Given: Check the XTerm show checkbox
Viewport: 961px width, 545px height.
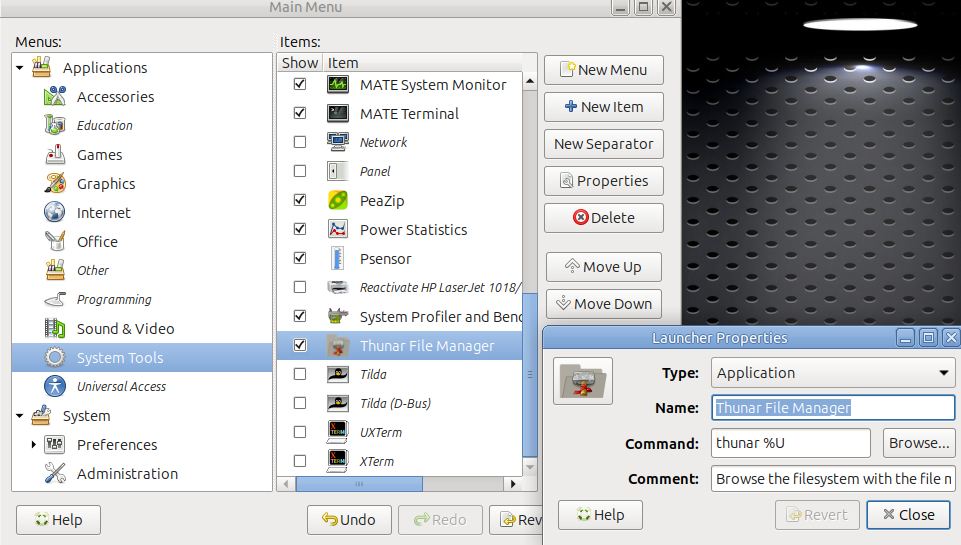Looking at the screenshot, I should coord(300,461).
